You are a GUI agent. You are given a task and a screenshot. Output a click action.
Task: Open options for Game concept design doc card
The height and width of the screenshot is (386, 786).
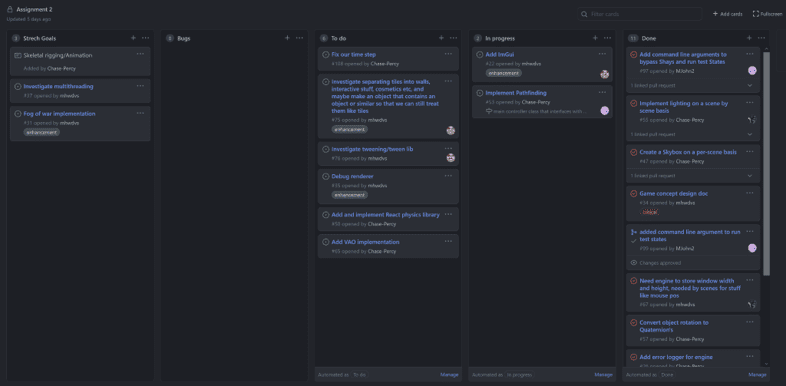pos(749,193)
